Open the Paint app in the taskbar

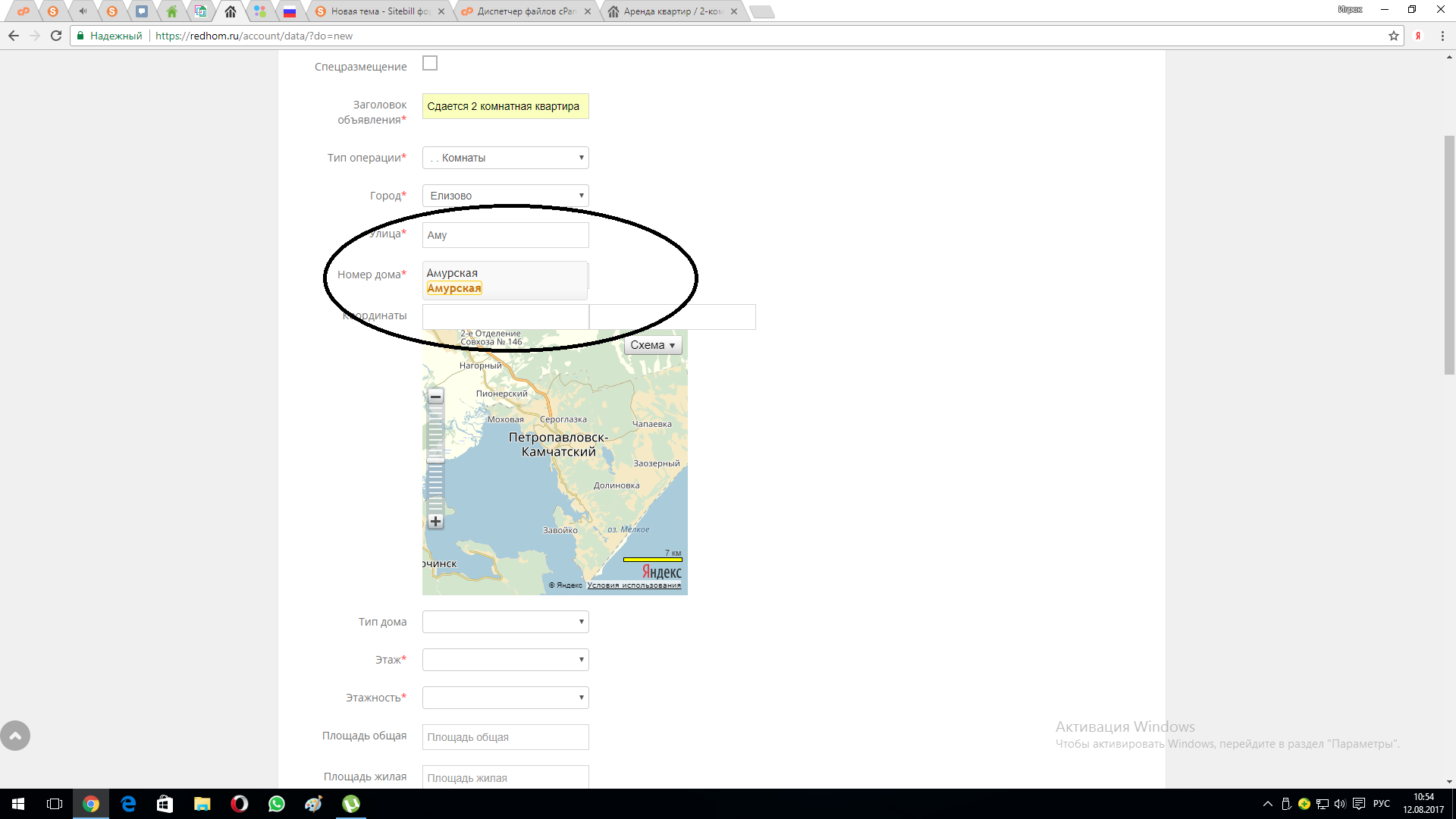point(313,804)
